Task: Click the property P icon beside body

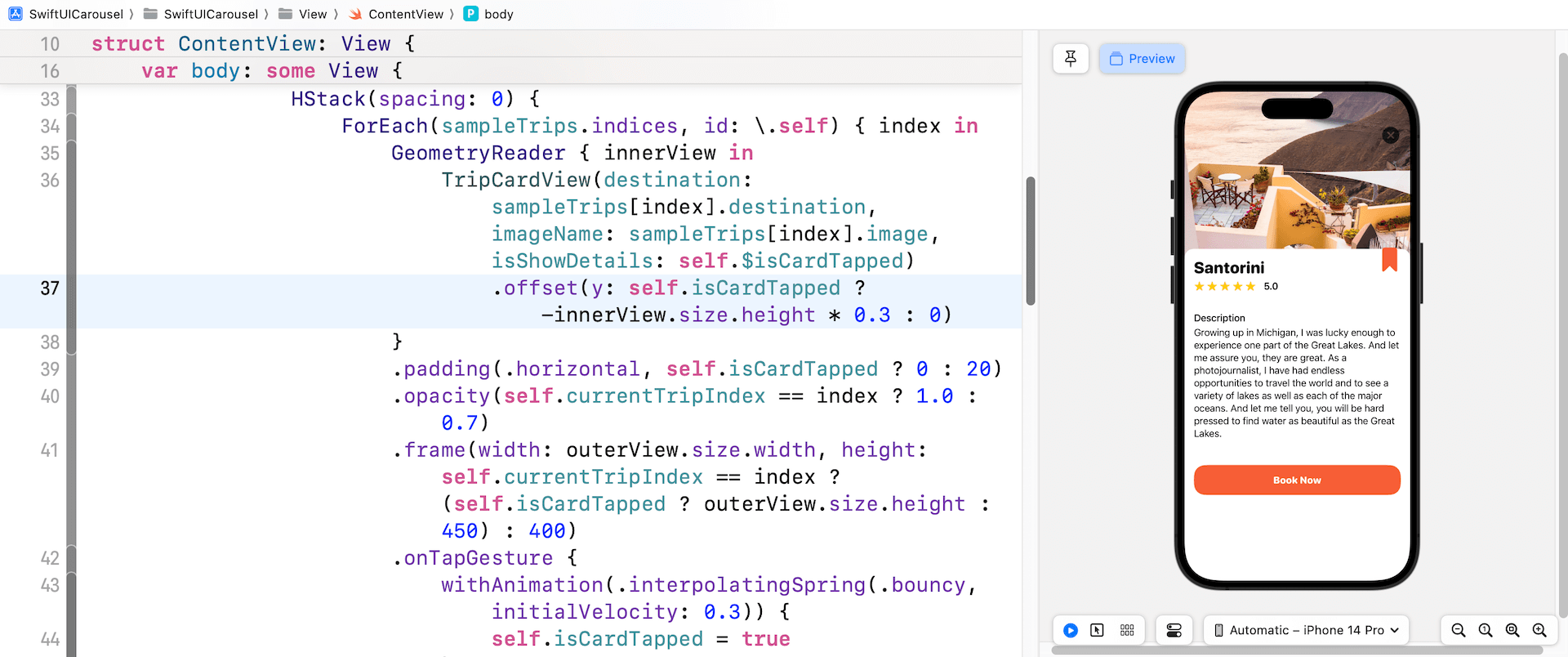Action: [470, 14]
